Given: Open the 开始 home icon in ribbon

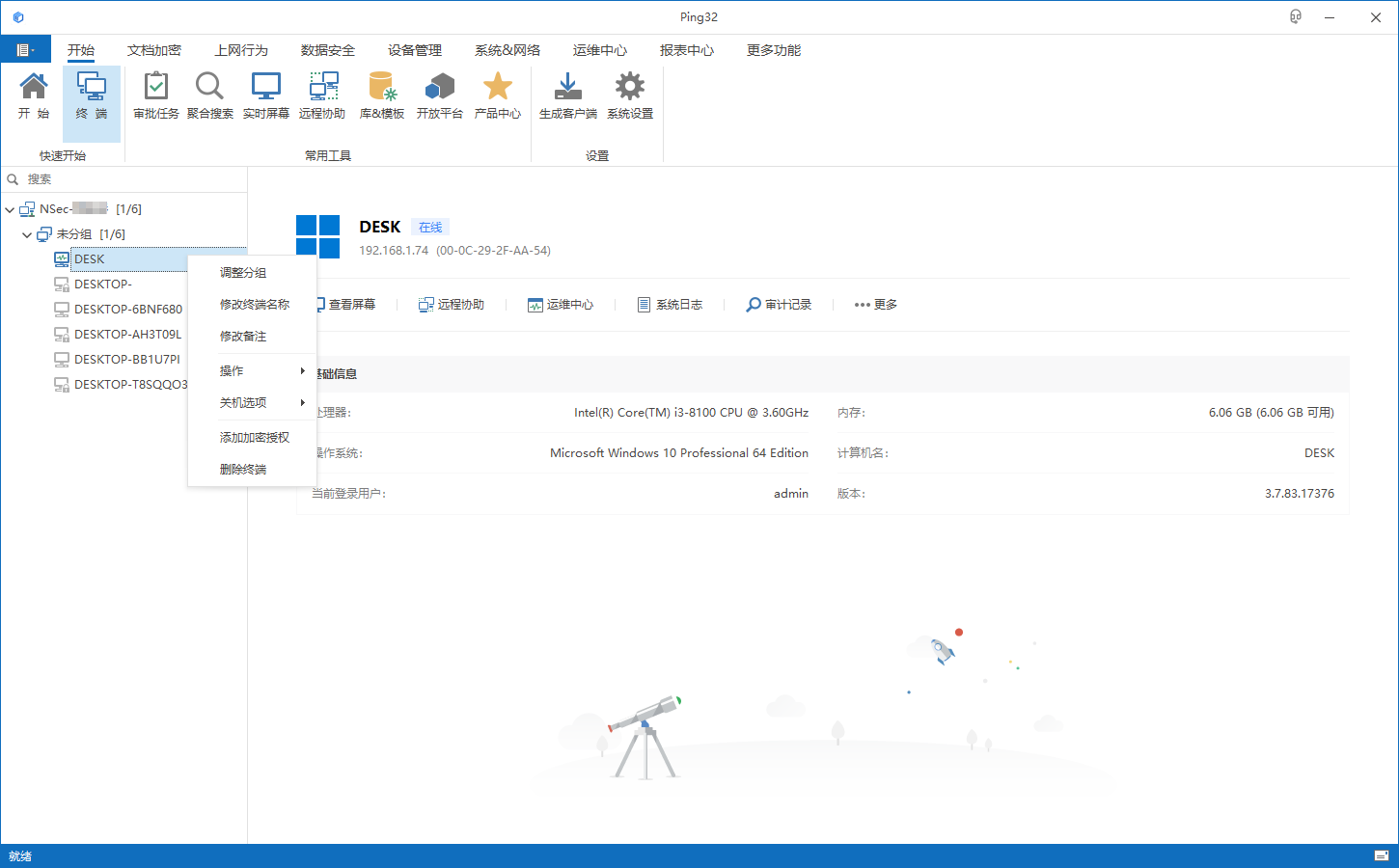Looking at the screenshot, I should pyautogui.click(x=34, y=96).
